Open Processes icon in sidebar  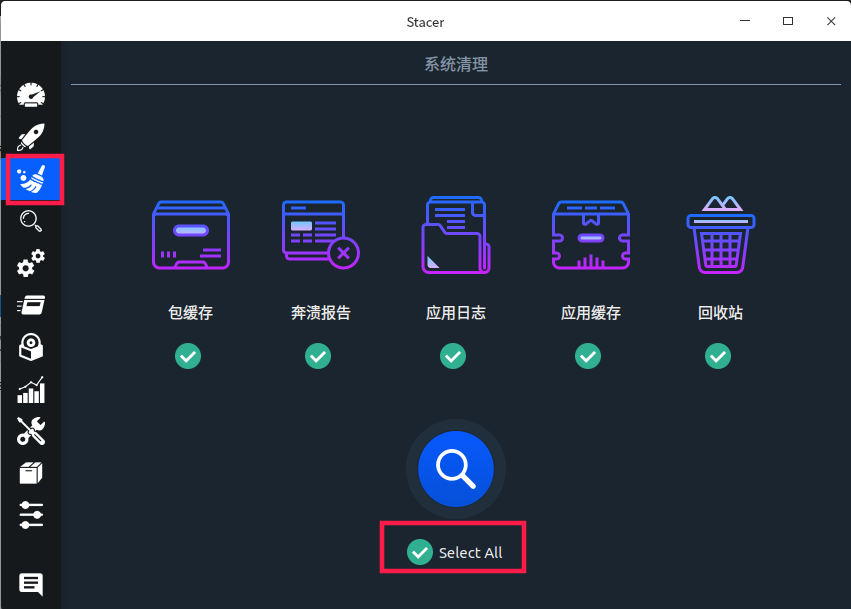(31, 305)
